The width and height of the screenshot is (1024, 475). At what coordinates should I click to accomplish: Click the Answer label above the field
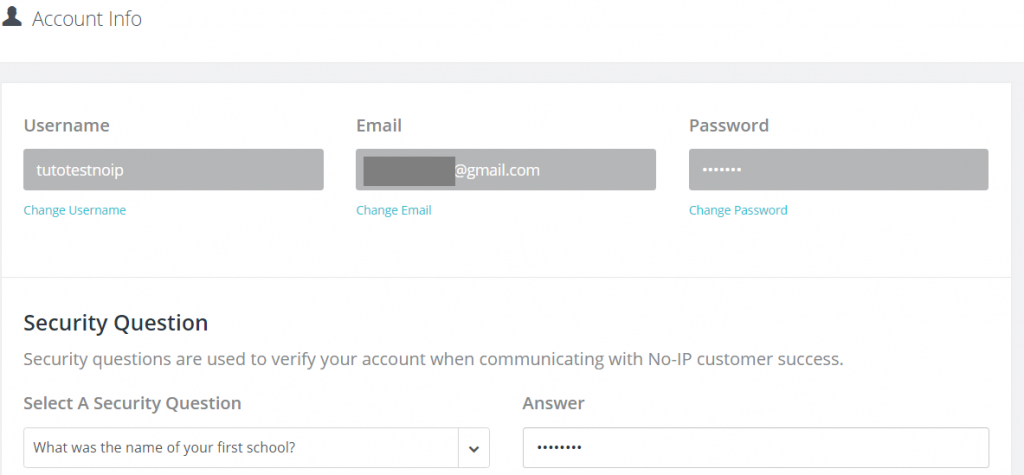[554, 403]
